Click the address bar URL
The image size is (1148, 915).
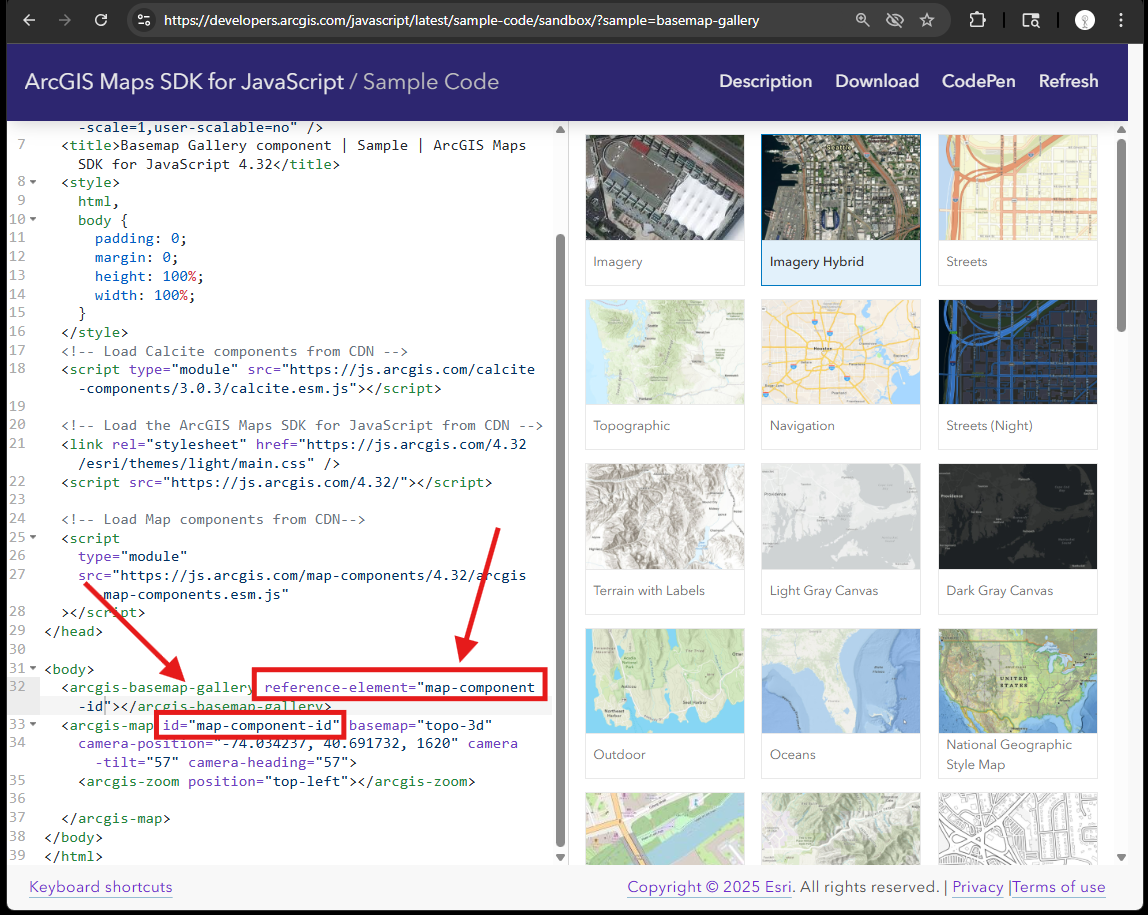click(461, 20)
